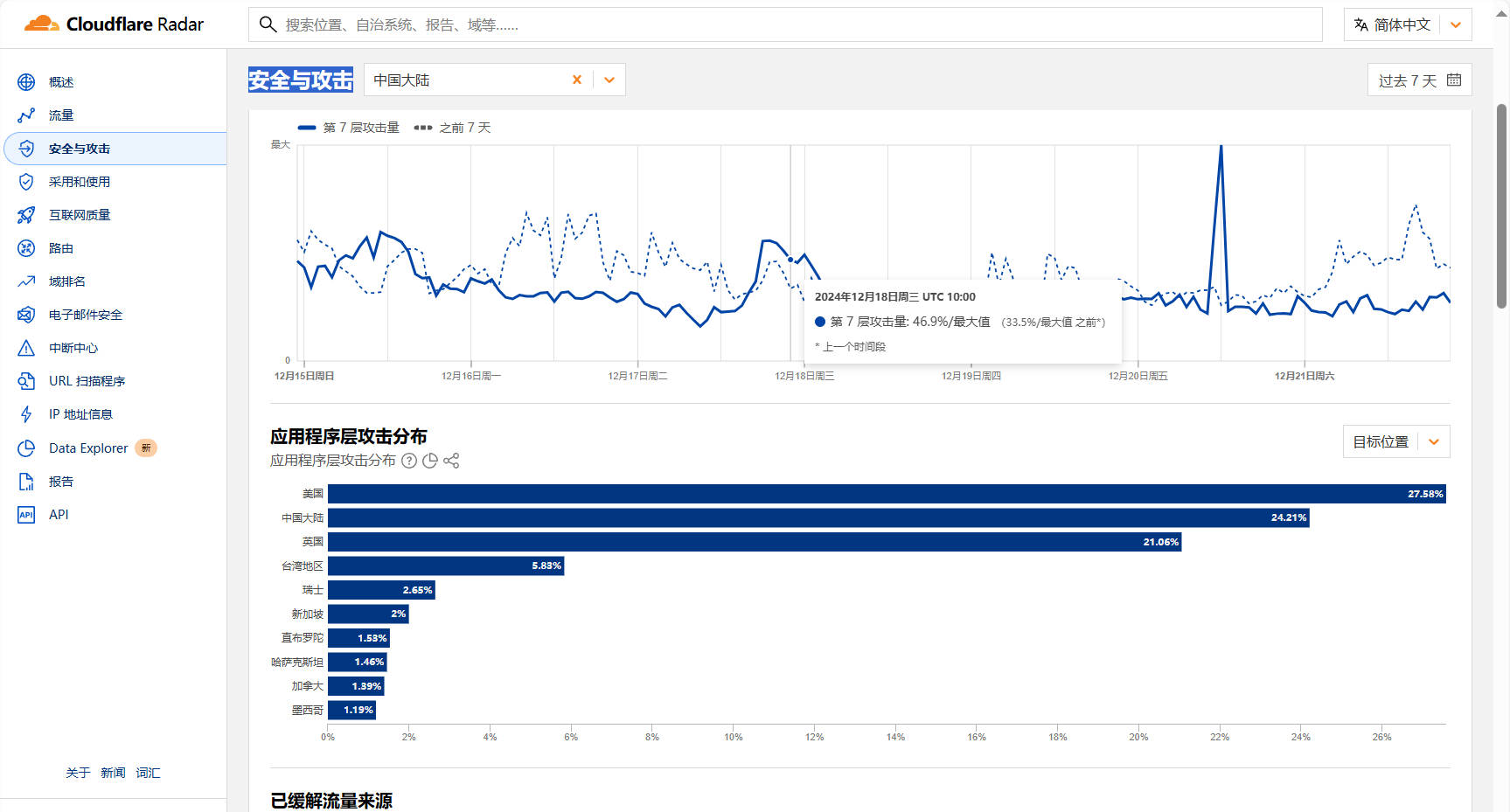Open the 电子邮件安全 envelope icon
The image size is (1510, 812).
pos(26,315)
